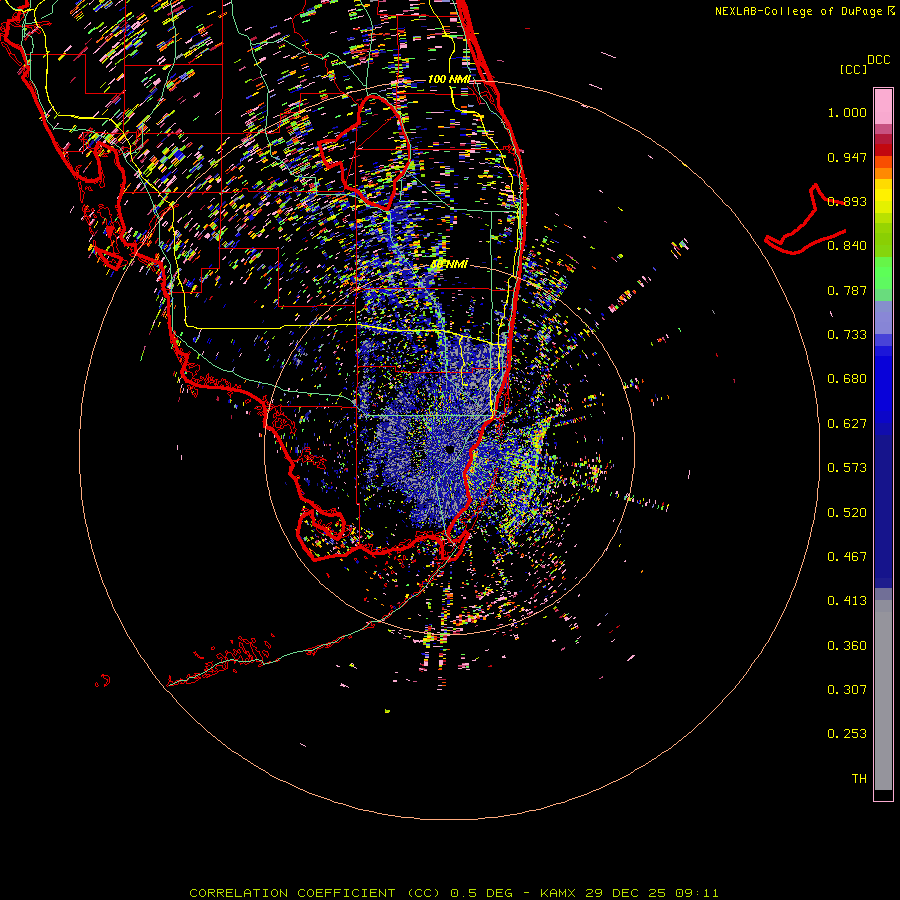
Task: Select the 0.787 scale value
Action: (847, 290)
